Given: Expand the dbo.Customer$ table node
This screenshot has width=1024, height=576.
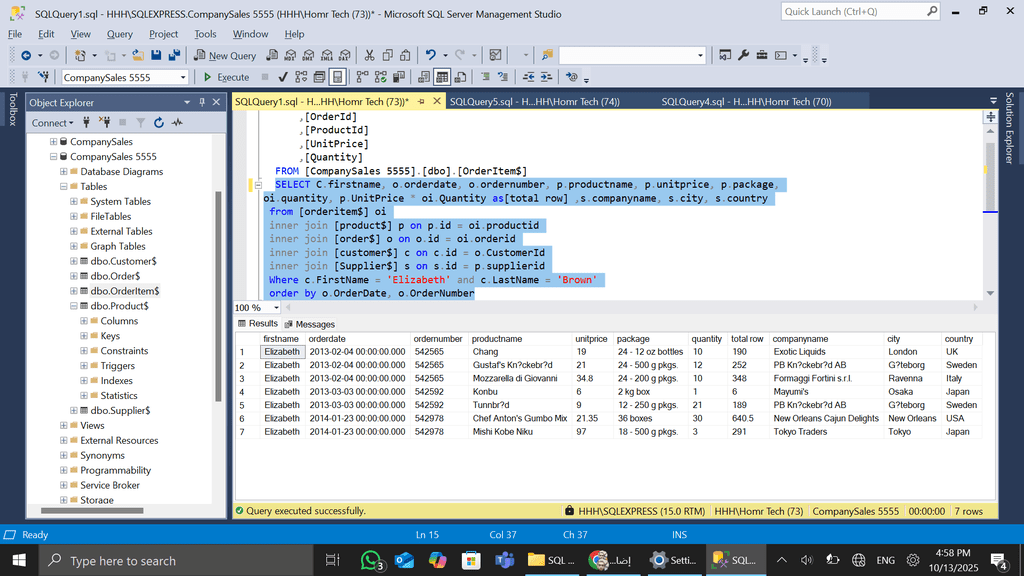Looking at the screenshot, I should (74, 261).
